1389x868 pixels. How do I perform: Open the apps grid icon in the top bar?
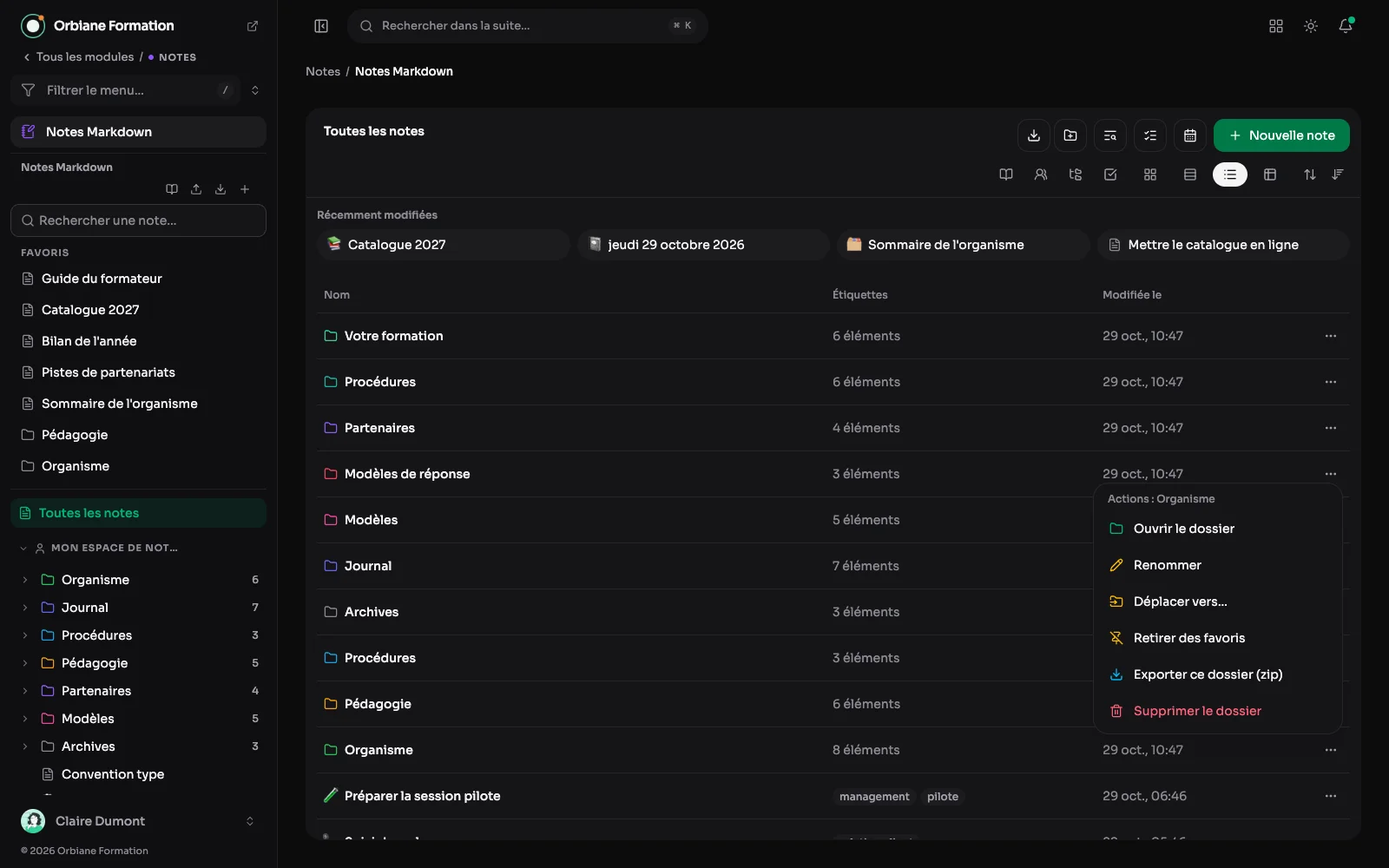click(x=1276, y=26)
